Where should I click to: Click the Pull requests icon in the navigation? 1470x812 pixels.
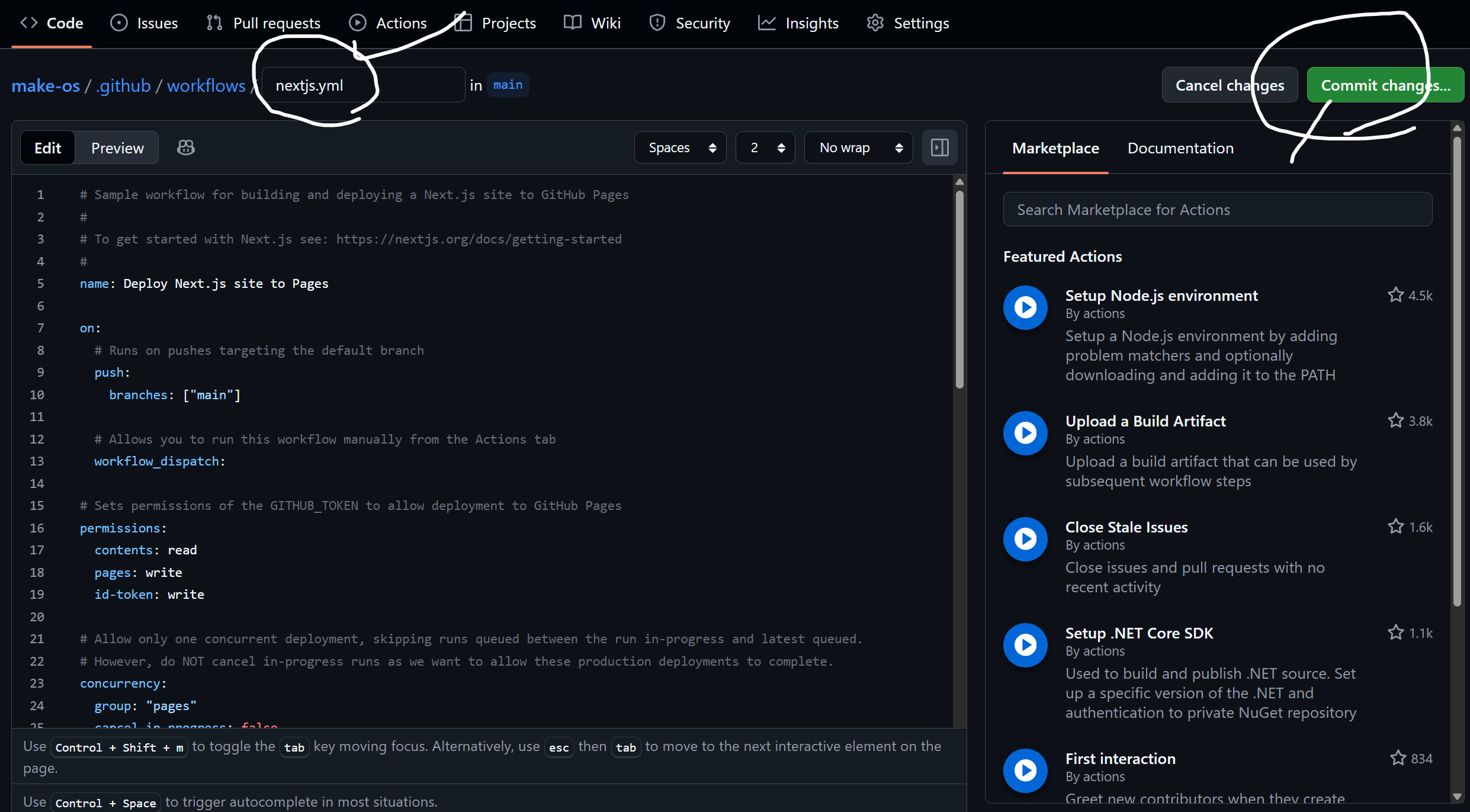click(x=214, y=23)
